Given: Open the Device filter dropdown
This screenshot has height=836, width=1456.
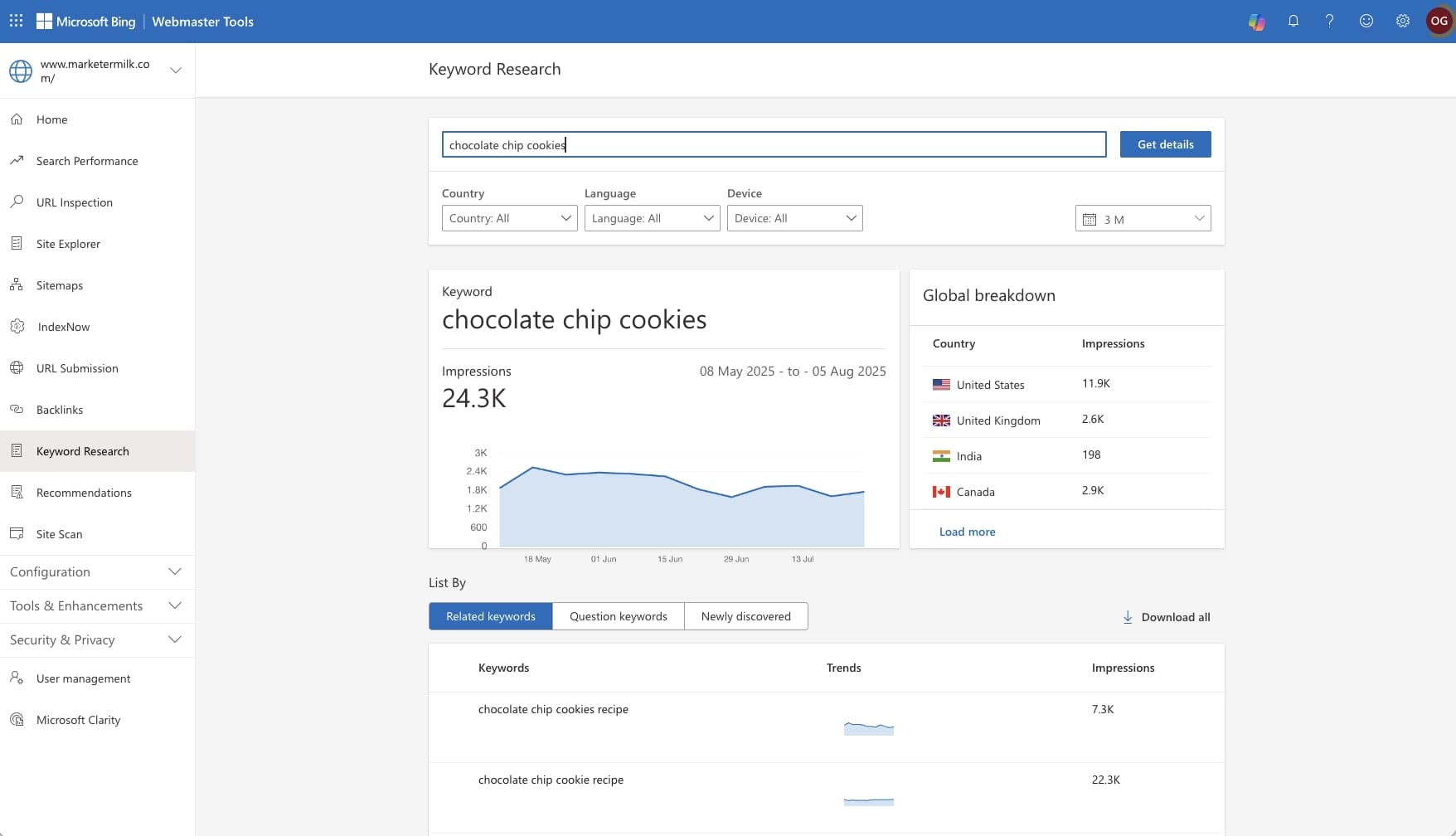Looking at the screenshot, I should 794,218.
